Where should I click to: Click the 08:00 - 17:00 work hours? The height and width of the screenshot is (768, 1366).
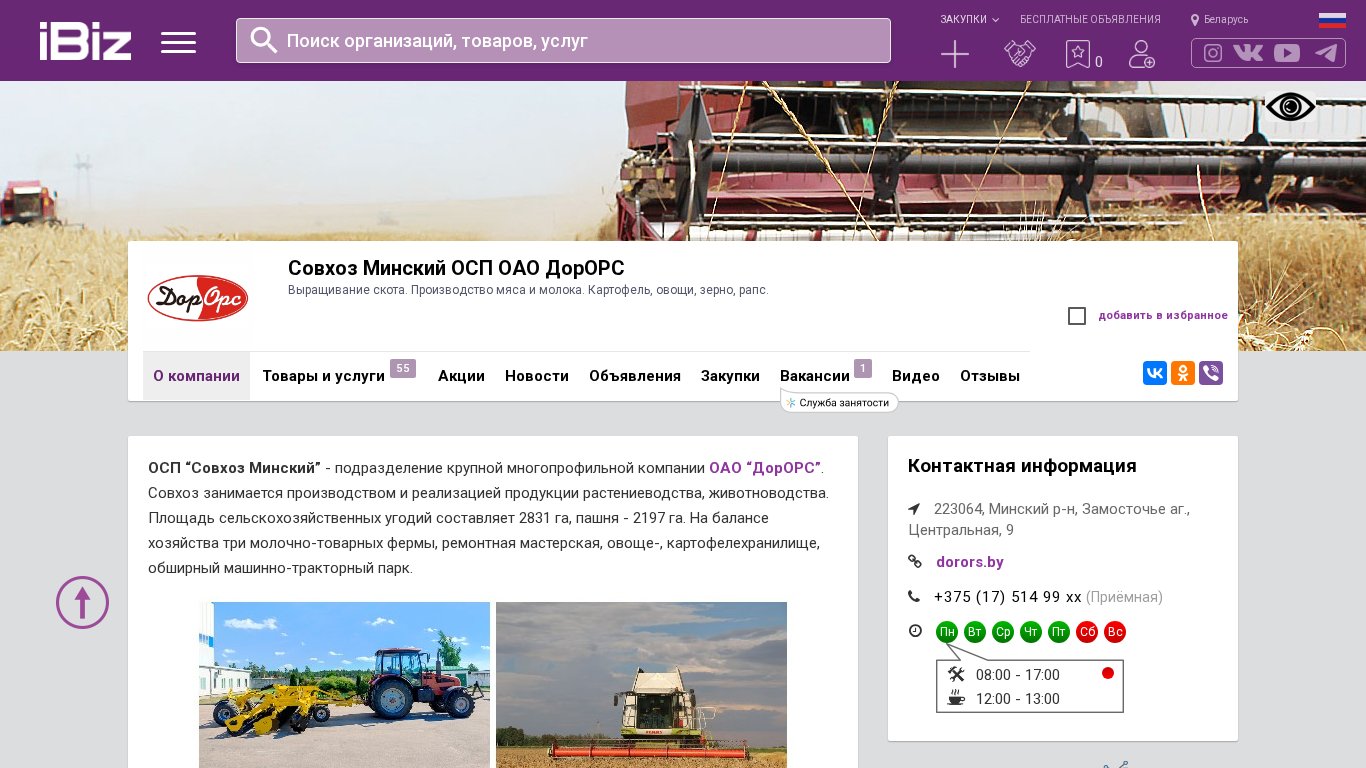click(x=1018, y=675)
